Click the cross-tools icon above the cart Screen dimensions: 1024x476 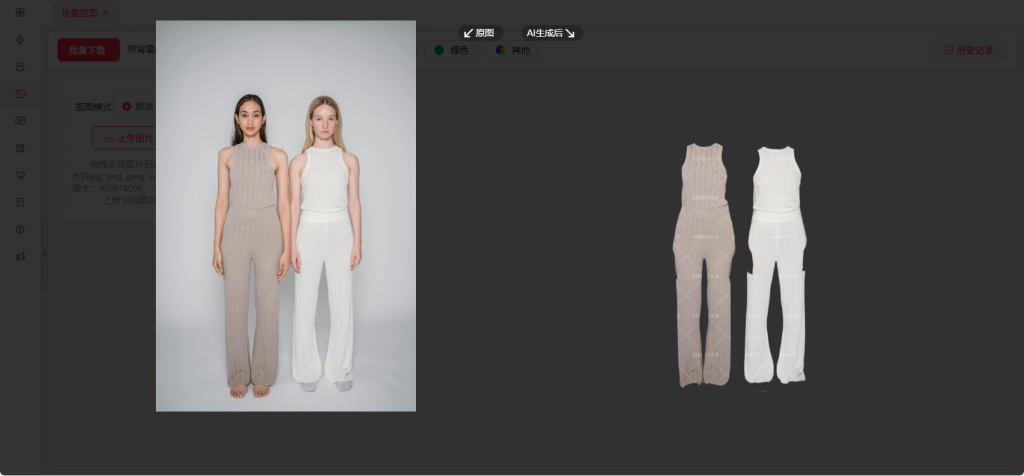(20, 148)
